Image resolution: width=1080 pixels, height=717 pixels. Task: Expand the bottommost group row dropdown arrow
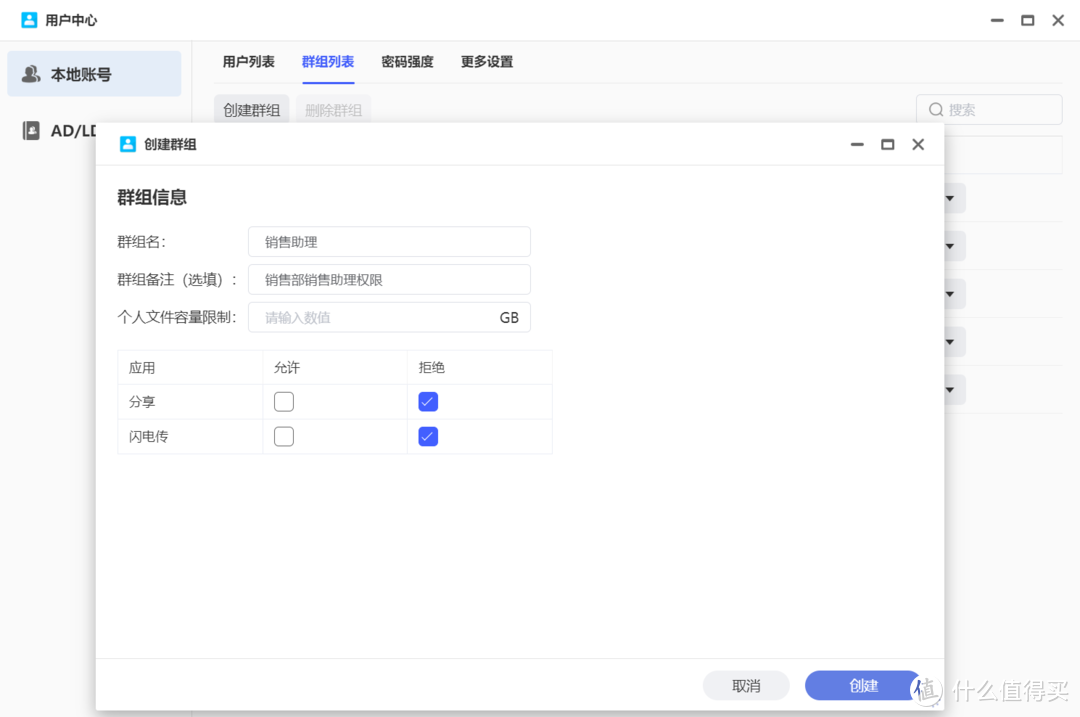(950, 389)
